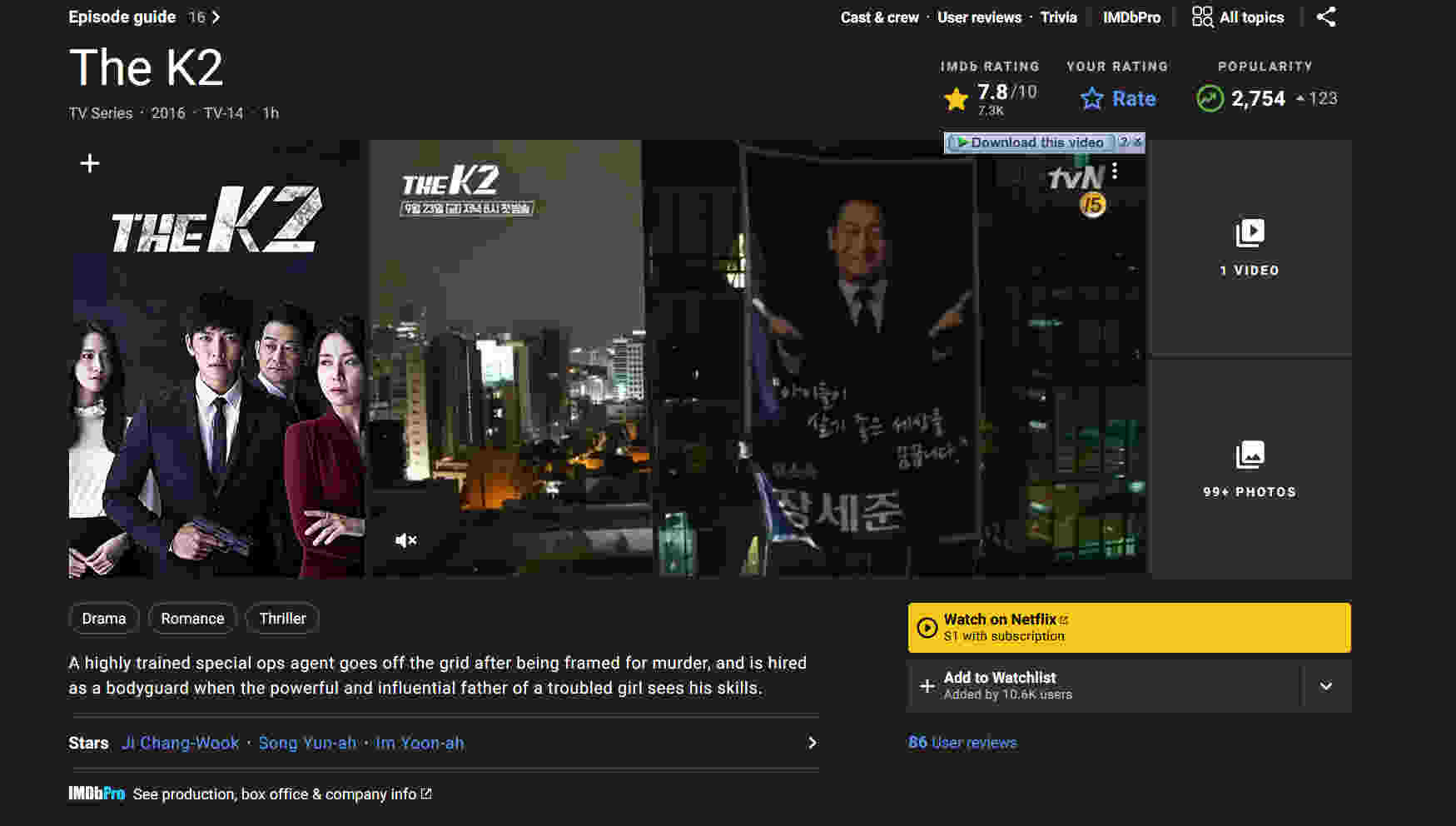Screen dimensions: 1456x826
Task: Open Cast & crew link
Action: click(x=879, y=17)
